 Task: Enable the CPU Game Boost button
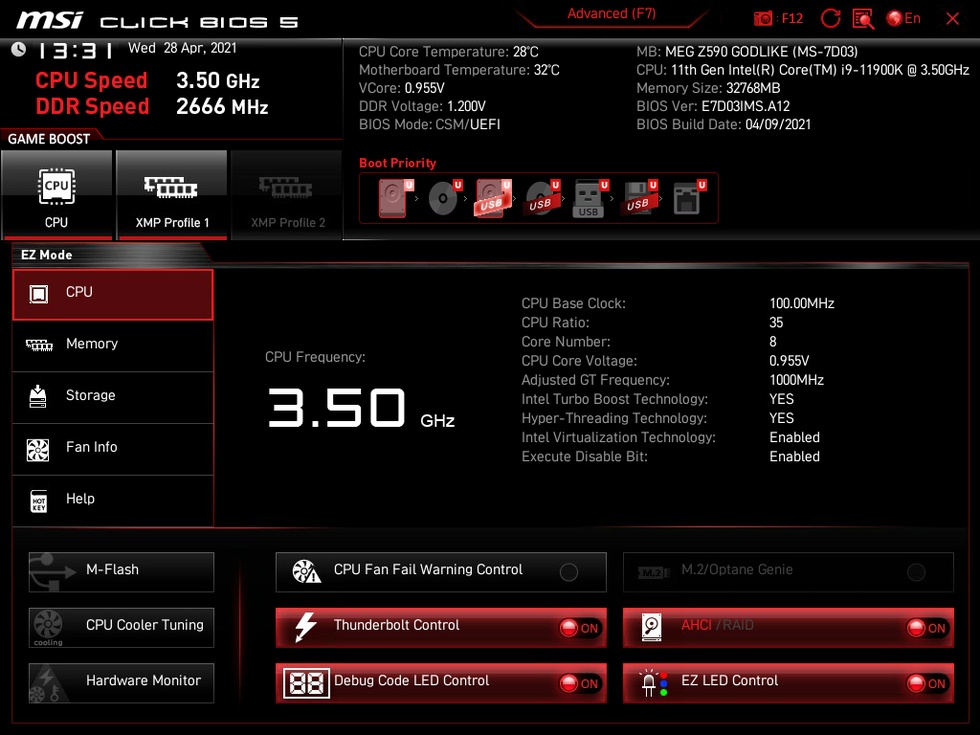[57, 194]
